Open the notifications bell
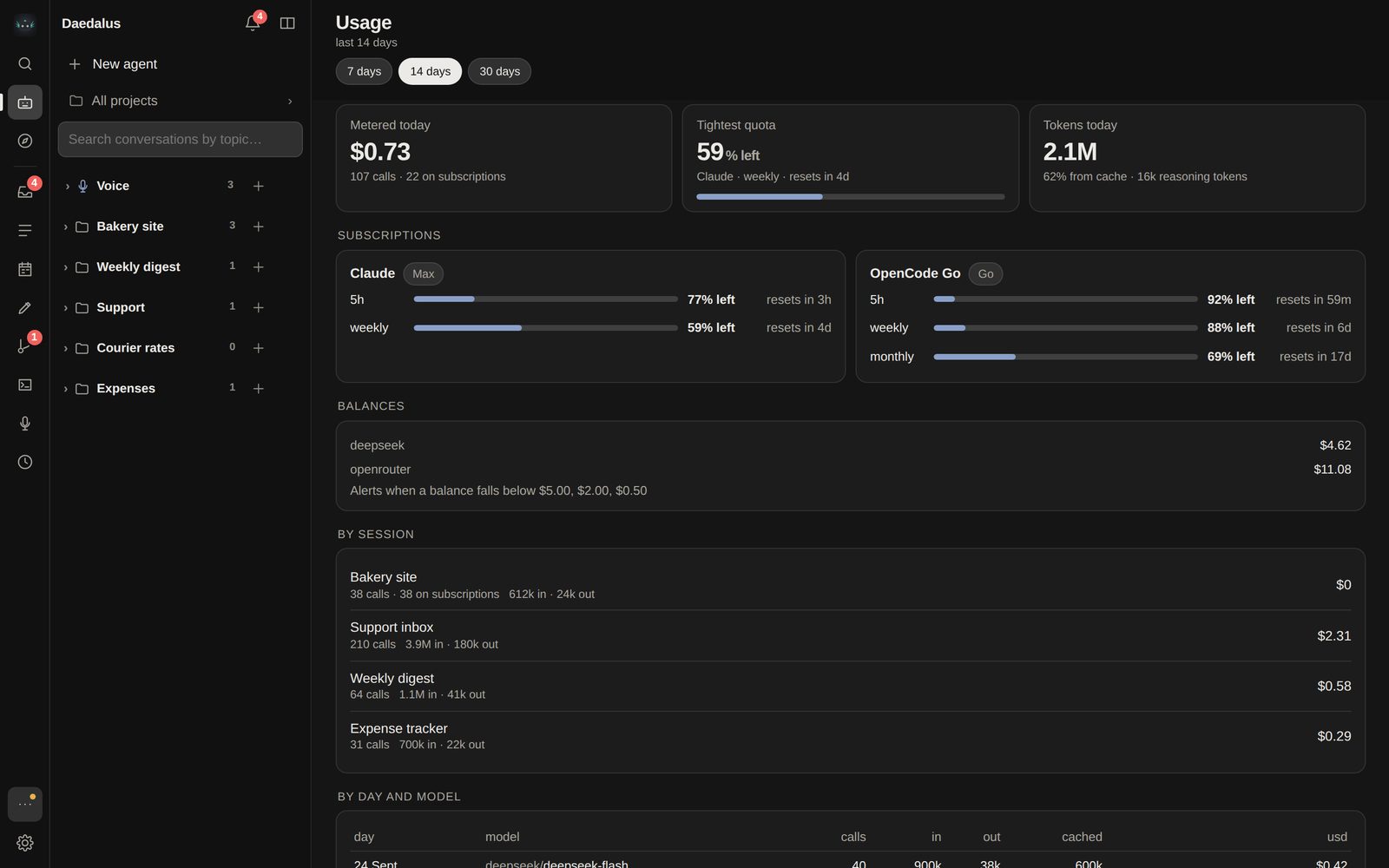The image size is (1389, 868). (x=253, y=23)
